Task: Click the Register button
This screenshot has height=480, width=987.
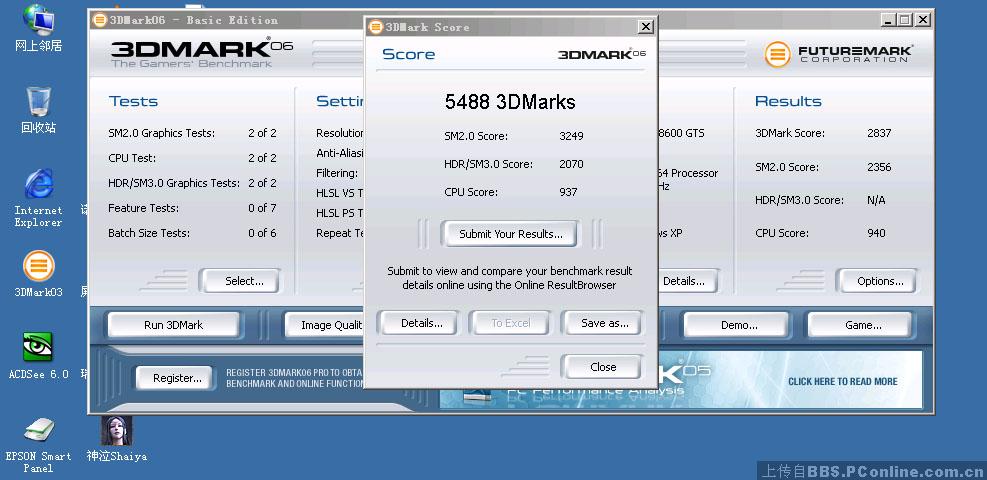Action: [177, 378]
